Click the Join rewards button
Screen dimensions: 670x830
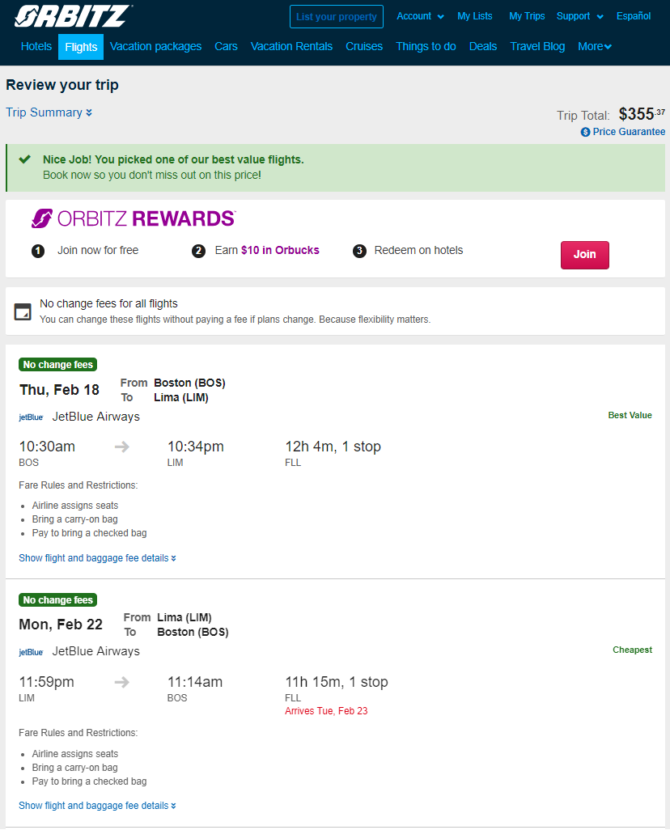tap(585, 255)
